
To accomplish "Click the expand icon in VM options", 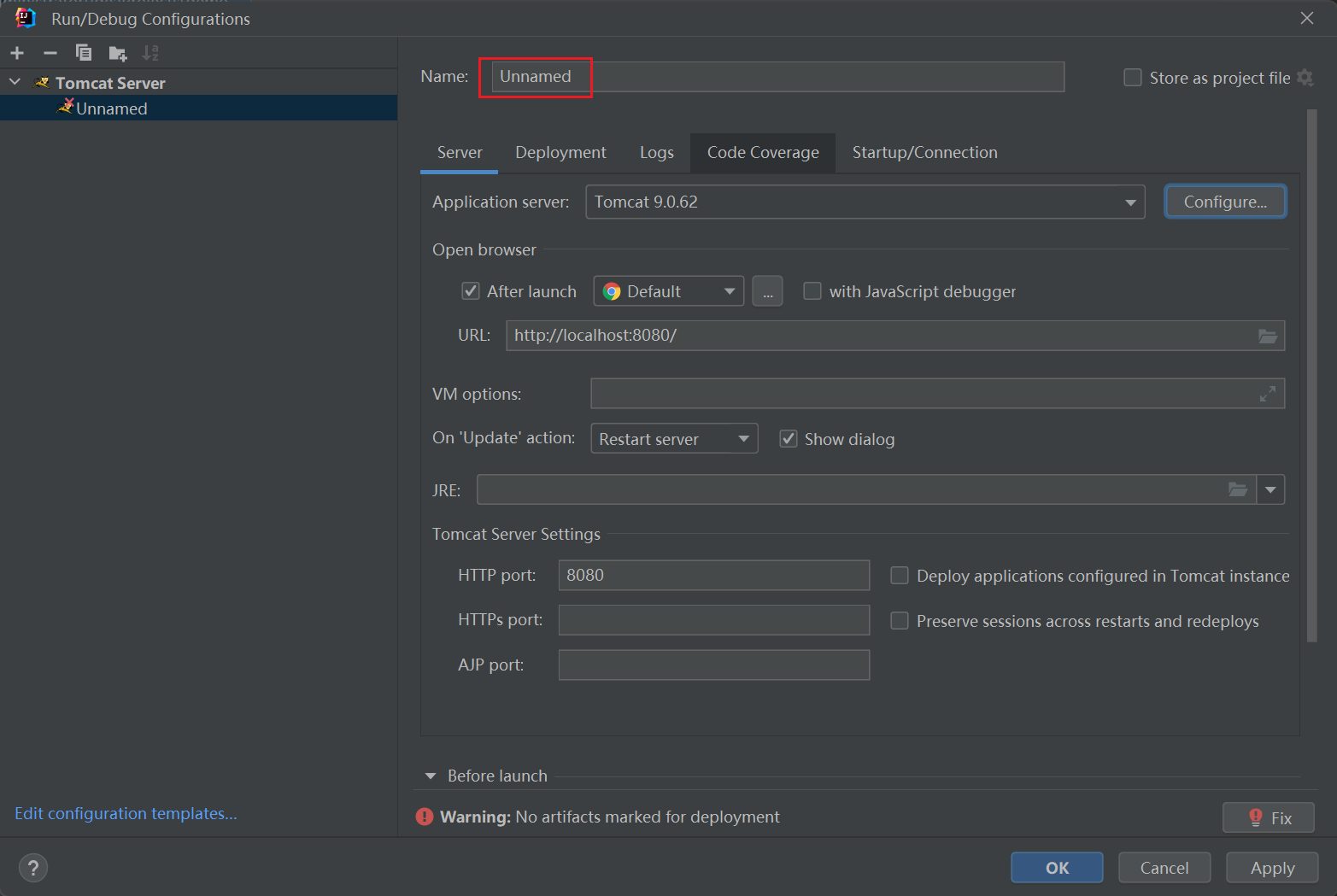I will click(x=1267, y=394).
